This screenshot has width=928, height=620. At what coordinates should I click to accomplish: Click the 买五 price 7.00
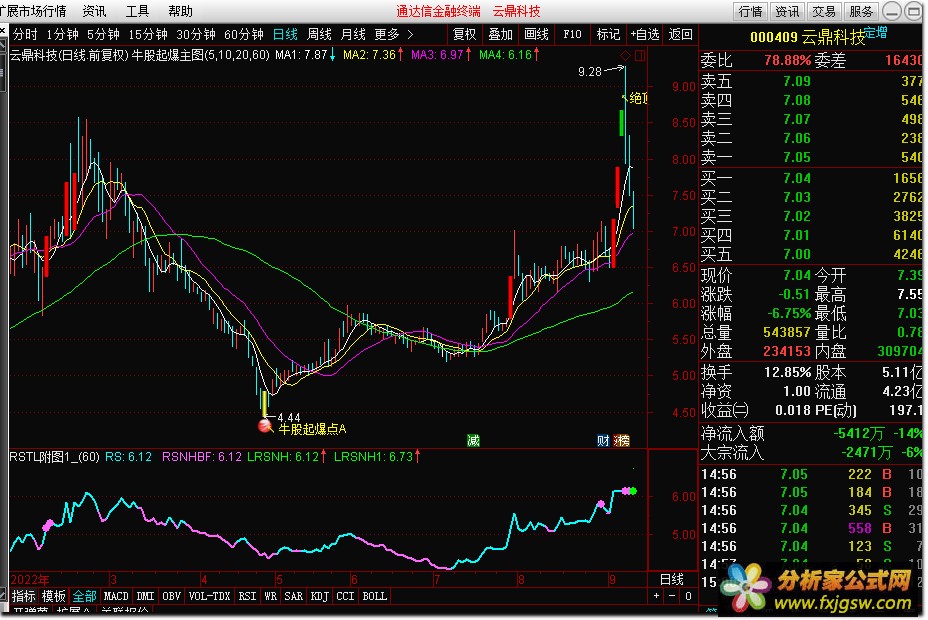point(797,254)
